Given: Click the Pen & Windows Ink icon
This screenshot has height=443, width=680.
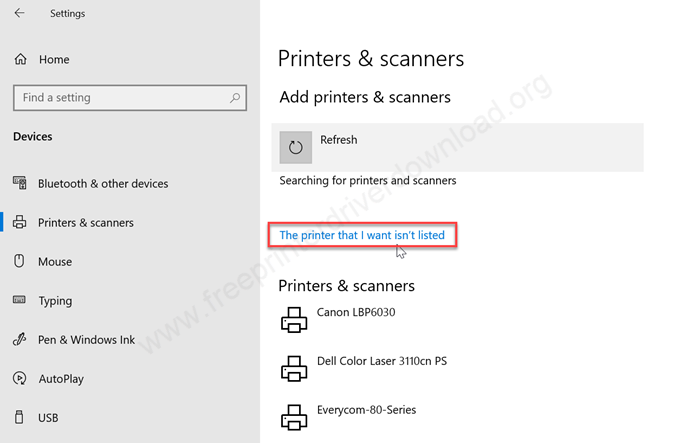Looking at the screenshot, I should [x=20, y=339].
